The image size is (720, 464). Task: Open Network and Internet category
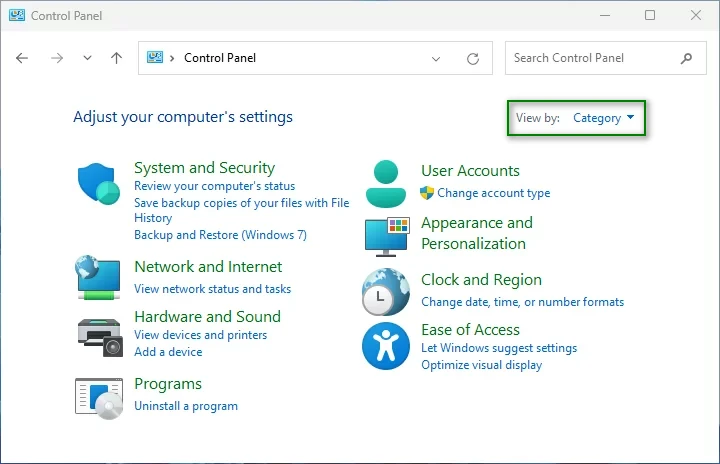tap(208, 266)
